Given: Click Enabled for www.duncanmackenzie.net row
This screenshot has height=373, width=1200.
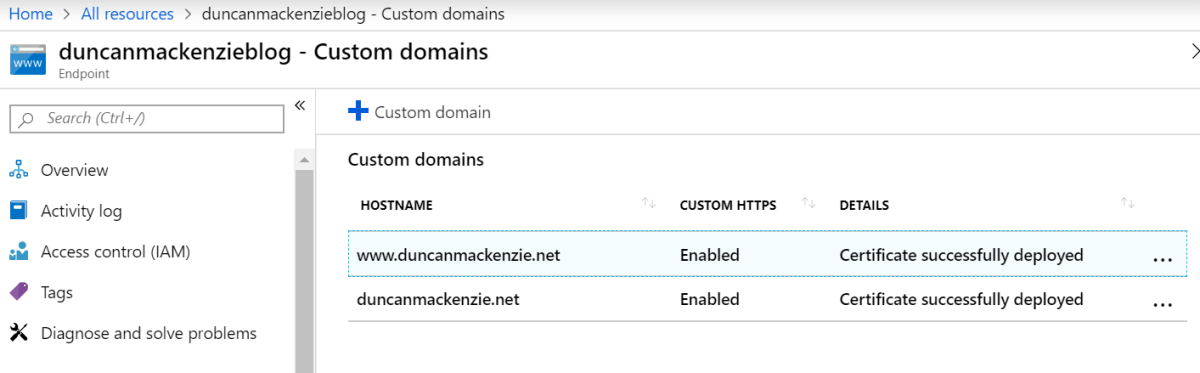Looking at the screenshot, I should (710, 255).
